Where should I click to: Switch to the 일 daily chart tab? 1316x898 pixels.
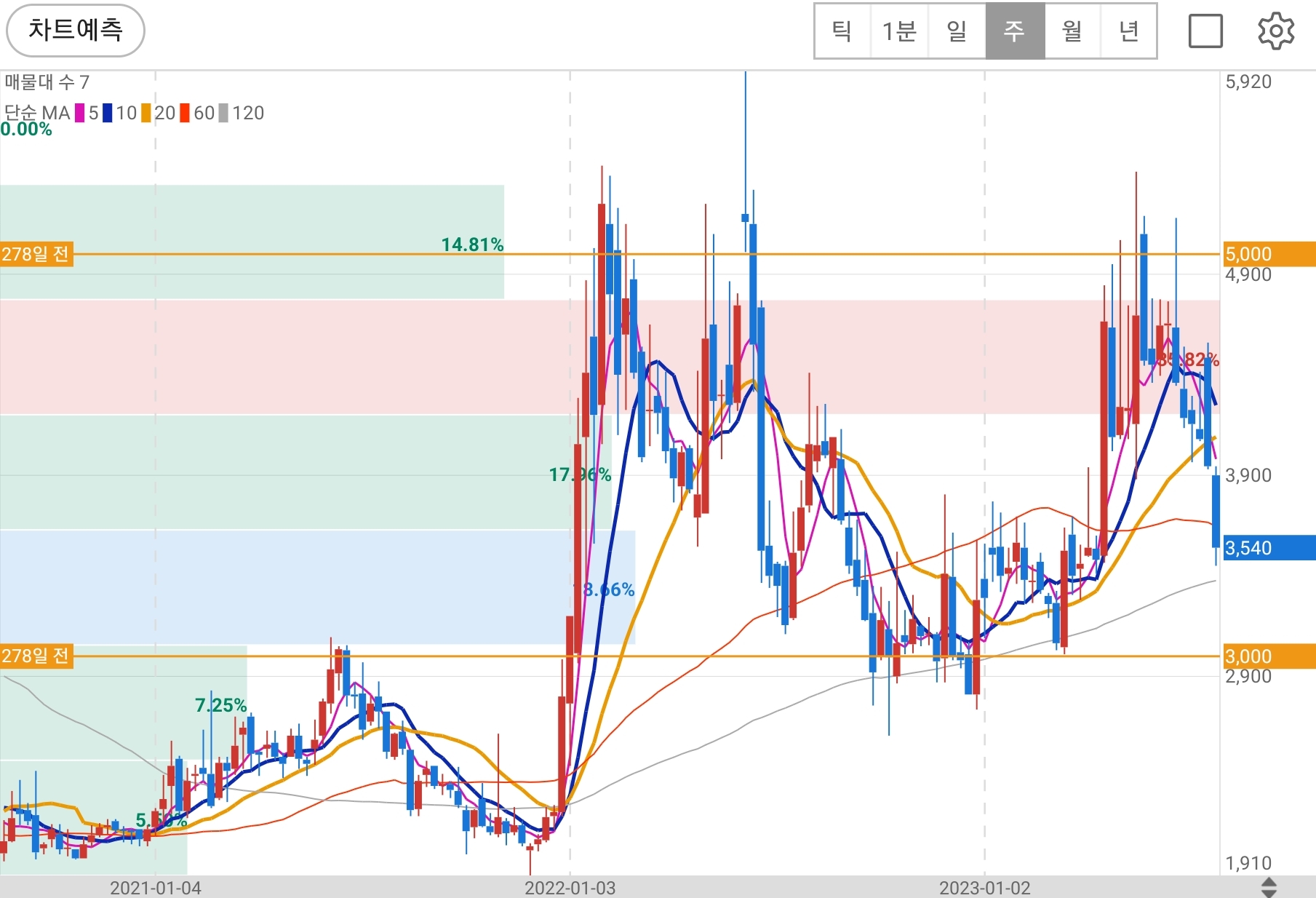[x=957, y=31]
